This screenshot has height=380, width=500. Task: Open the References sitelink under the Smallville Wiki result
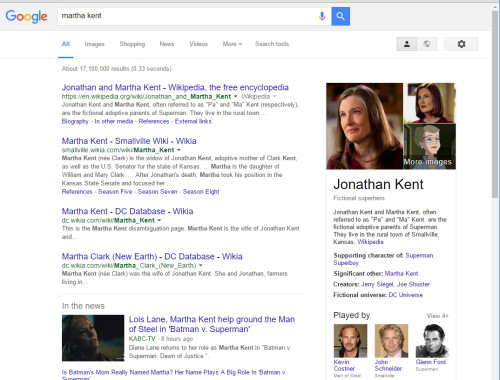click(77, 192)
